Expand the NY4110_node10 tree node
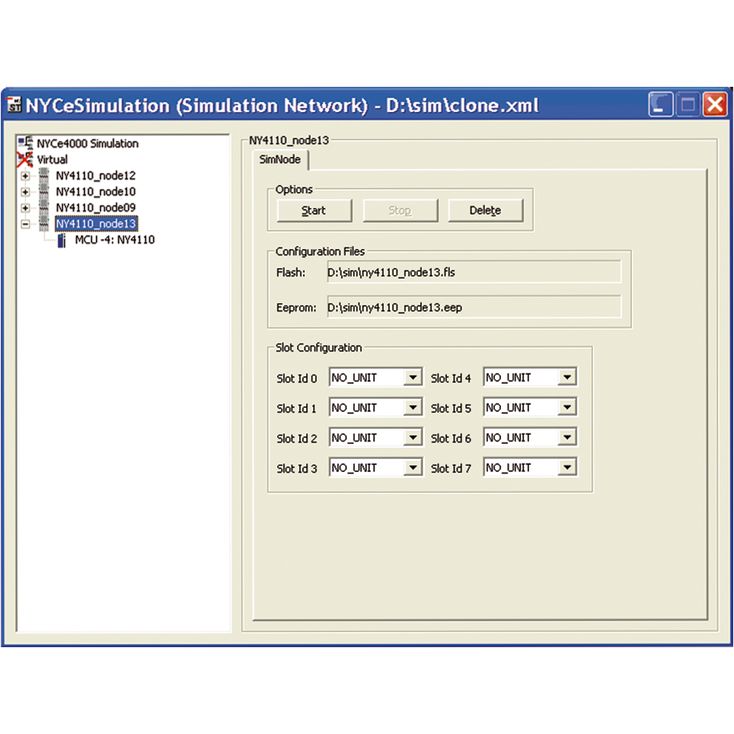The width and height of the screenshot is (734, 734). [25, 192]
